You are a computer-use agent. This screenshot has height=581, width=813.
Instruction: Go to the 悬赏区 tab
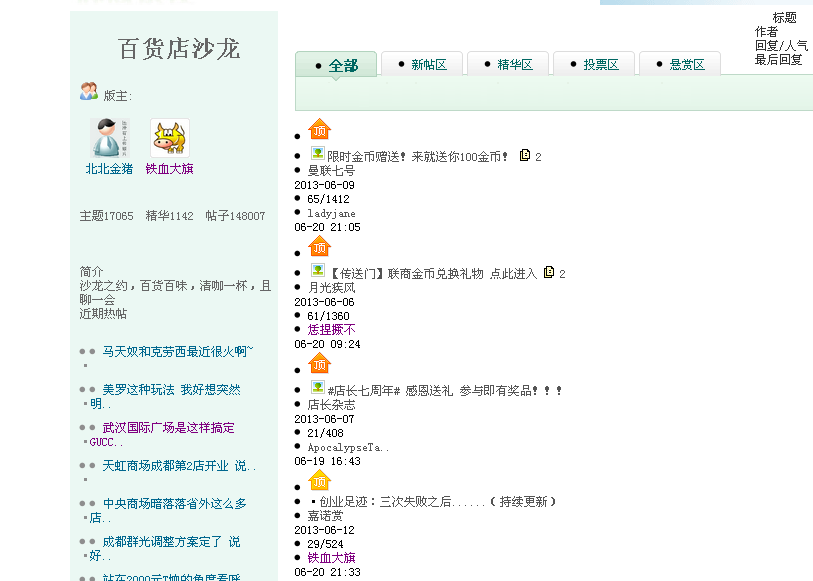coord(679,65)
